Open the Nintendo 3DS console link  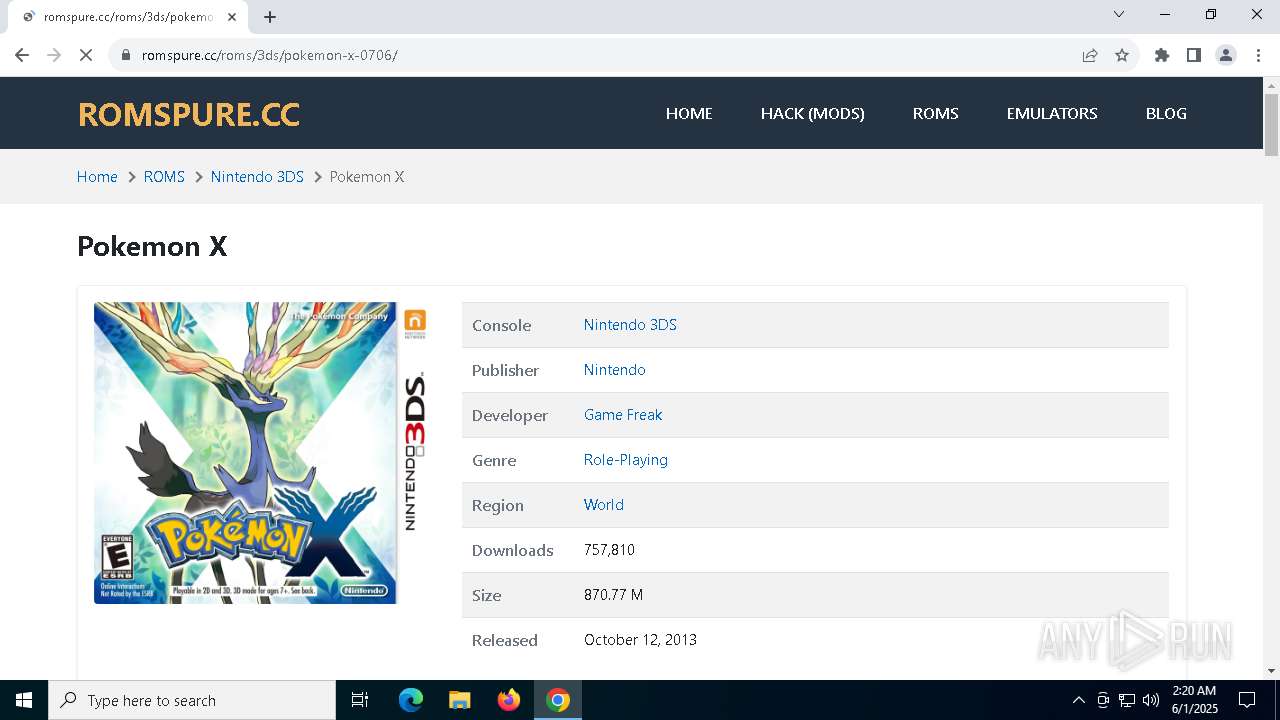(630, 325)
